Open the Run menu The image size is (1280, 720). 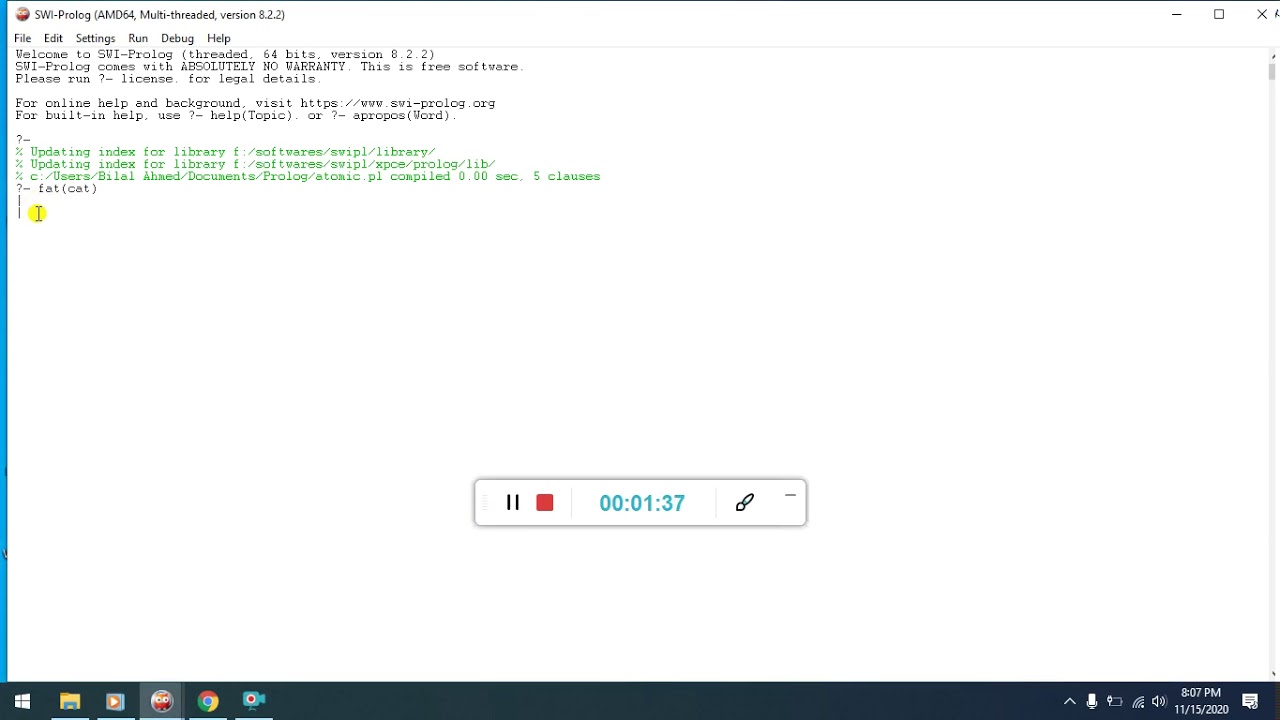138,38
